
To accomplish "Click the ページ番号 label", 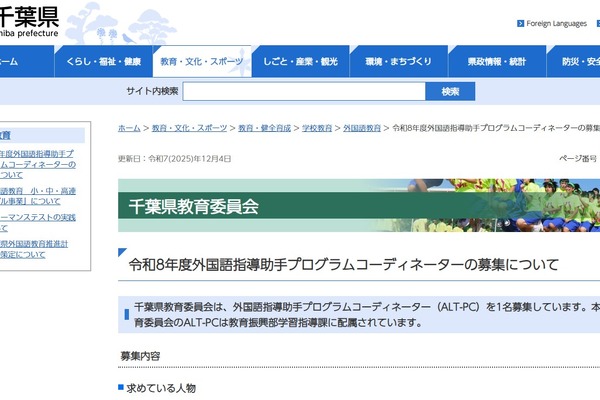I will (577, 158).
